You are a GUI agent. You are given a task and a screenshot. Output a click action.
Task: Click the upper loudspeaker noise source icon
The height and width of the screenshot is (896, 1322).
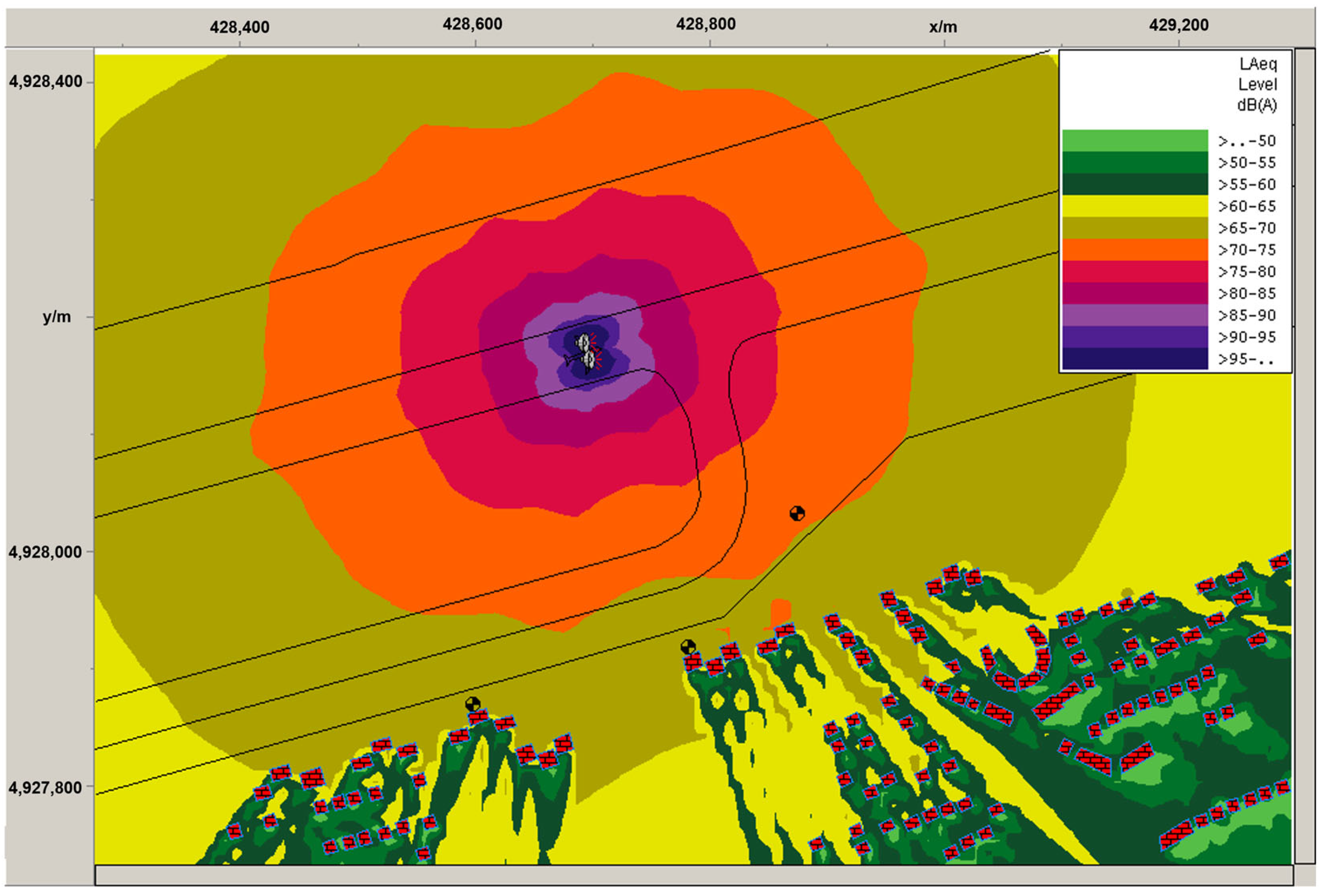583,343
